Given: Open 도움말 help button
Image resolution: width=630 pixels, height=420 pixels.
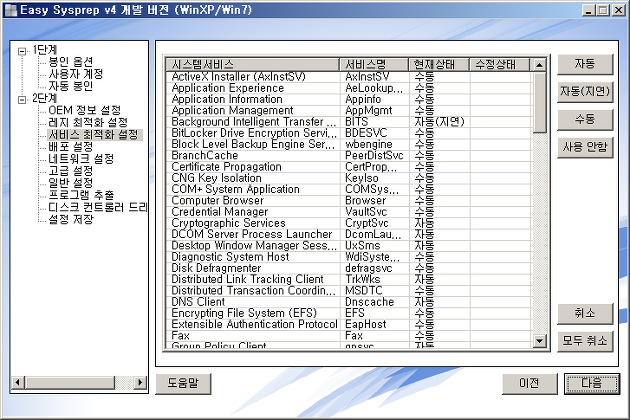Looking at the screenshot, I should click(183, 383).
